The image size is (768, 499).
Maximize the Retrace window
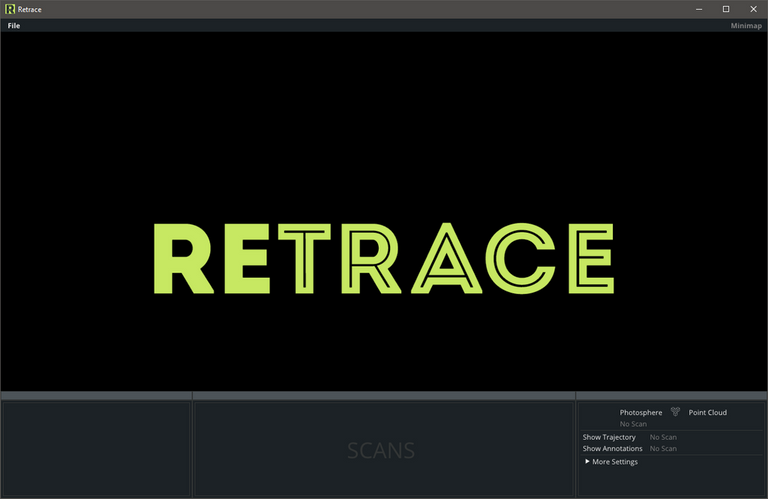(726, 9)
